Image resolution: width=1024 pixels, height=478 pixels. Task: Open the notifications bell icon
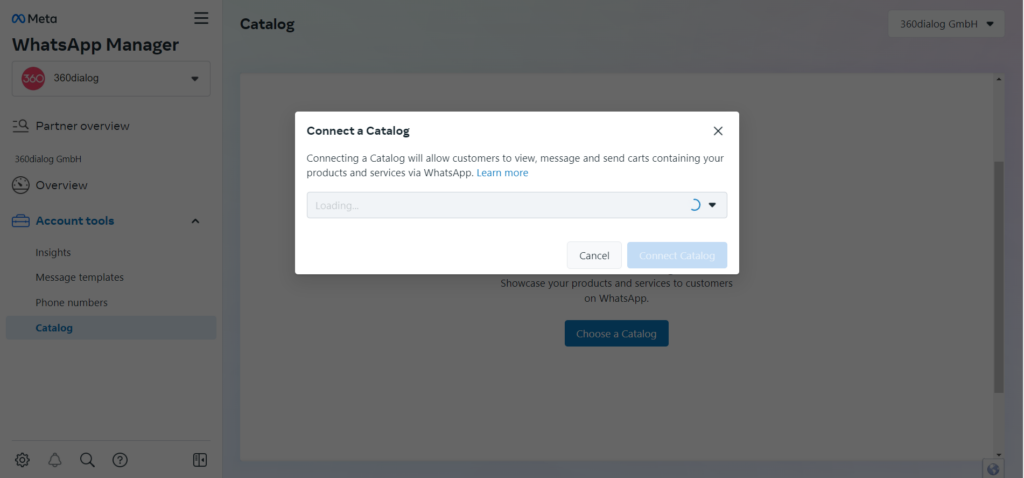[x=55, y=460]
